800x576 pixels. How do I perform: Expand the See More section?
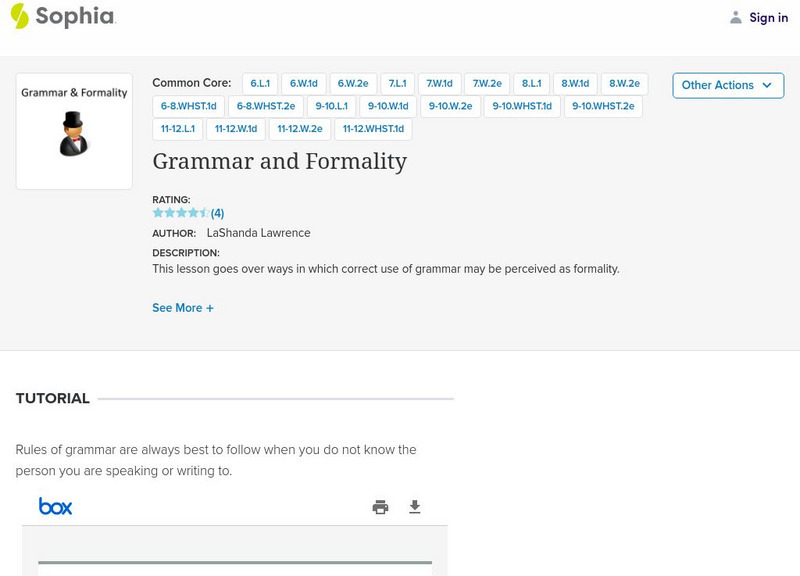click(183, 308)
